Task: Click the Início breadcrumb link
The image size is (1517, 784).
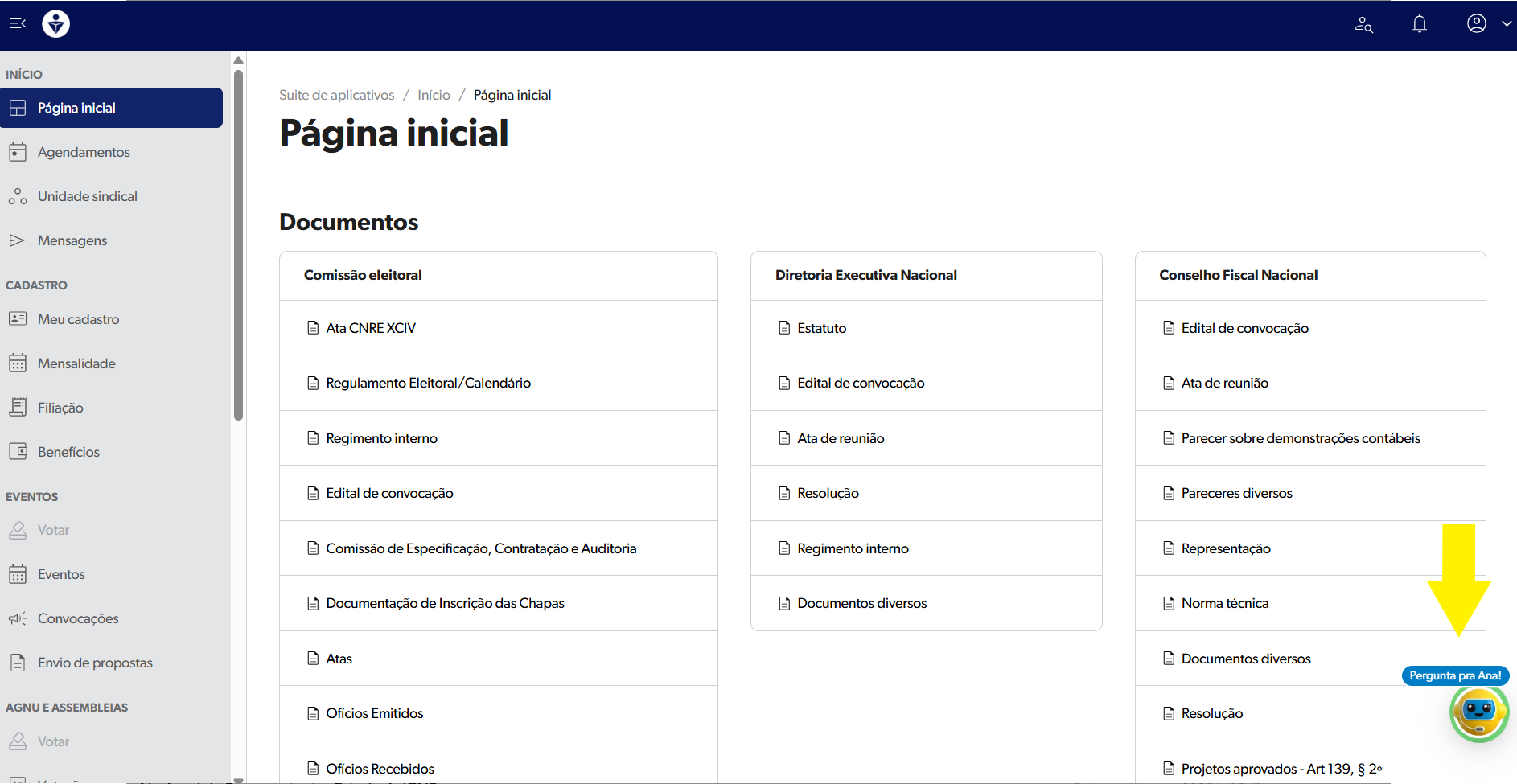Action: pos(434,95)
